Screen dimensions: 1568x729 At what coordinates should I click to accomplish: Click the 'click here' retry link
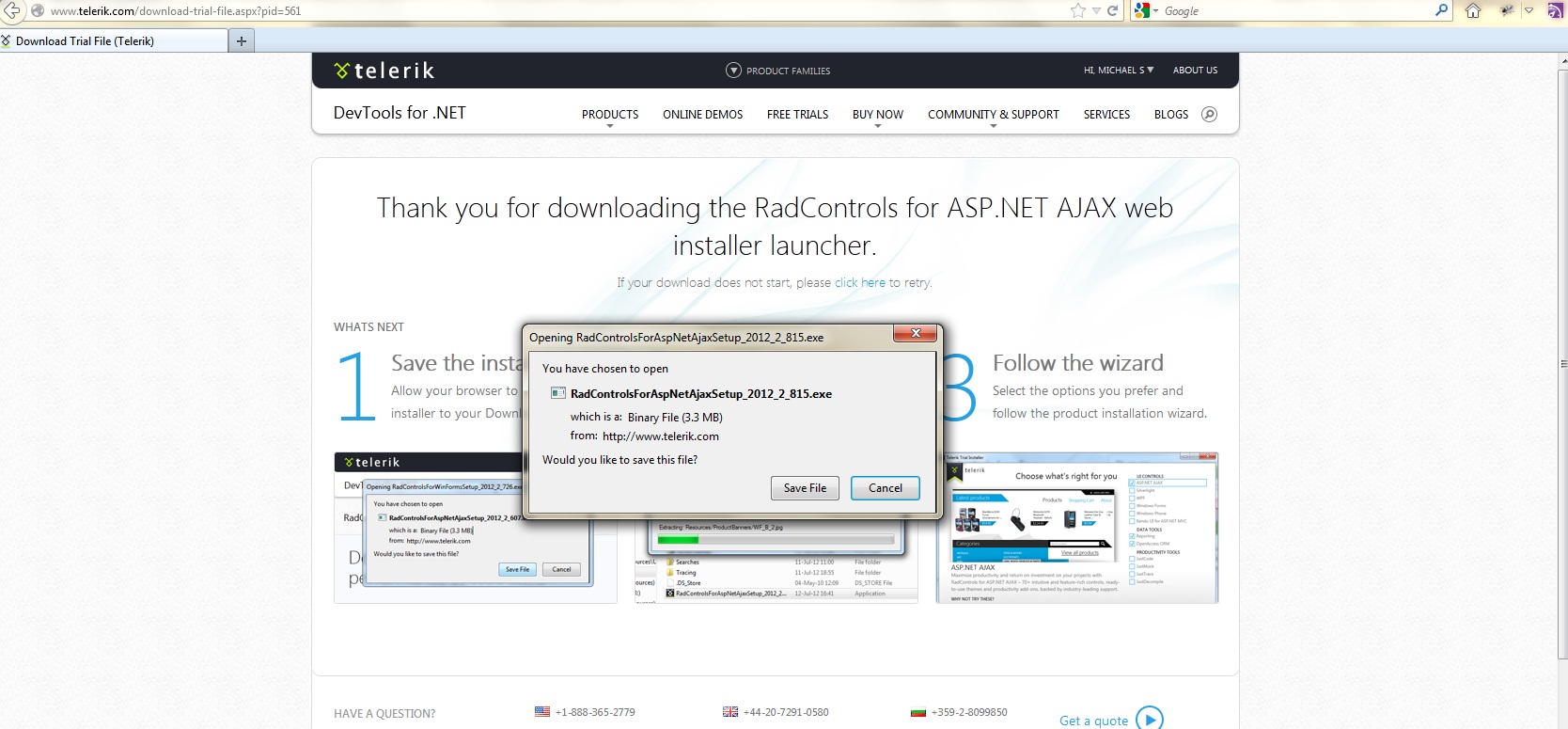pyautogui.click(x=860, y=282)
